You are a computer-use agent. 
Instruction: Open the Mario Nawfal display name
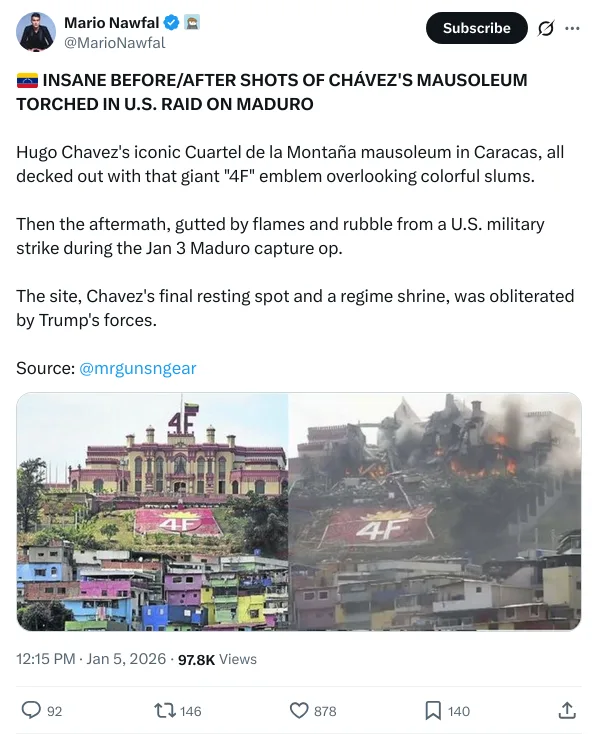(111, 22)
